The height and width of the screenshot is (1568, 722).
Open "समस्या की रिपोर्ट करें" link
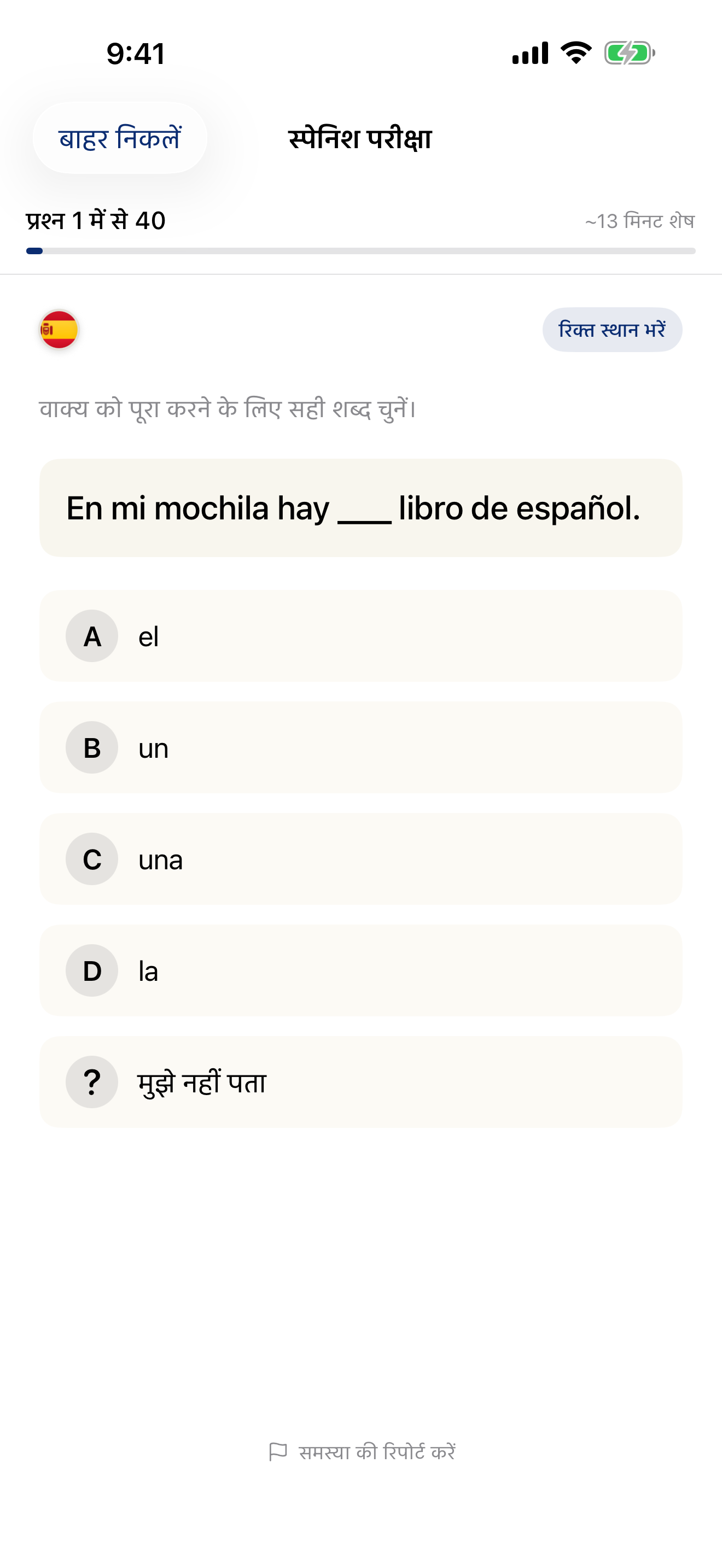[x=376, y=1452]
